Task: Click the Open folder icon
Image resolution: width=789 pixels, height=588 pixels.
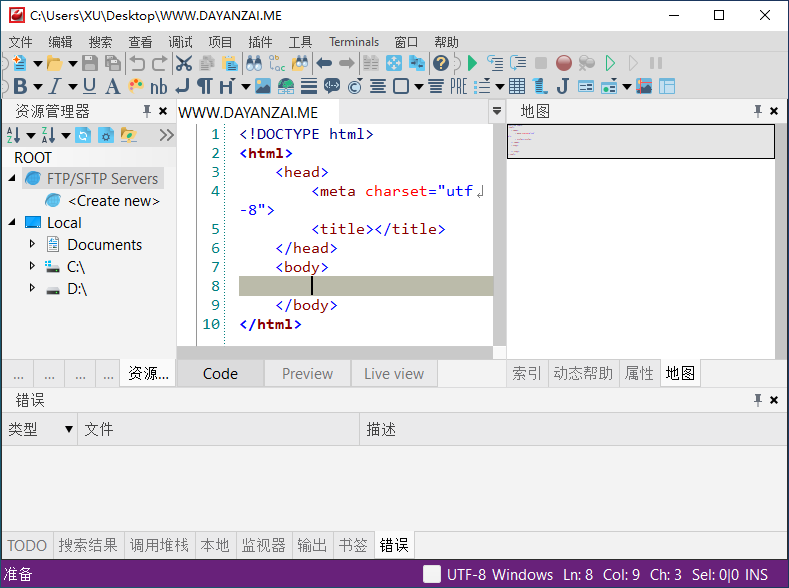Action: pyautogui.click(x=54, y=63)
